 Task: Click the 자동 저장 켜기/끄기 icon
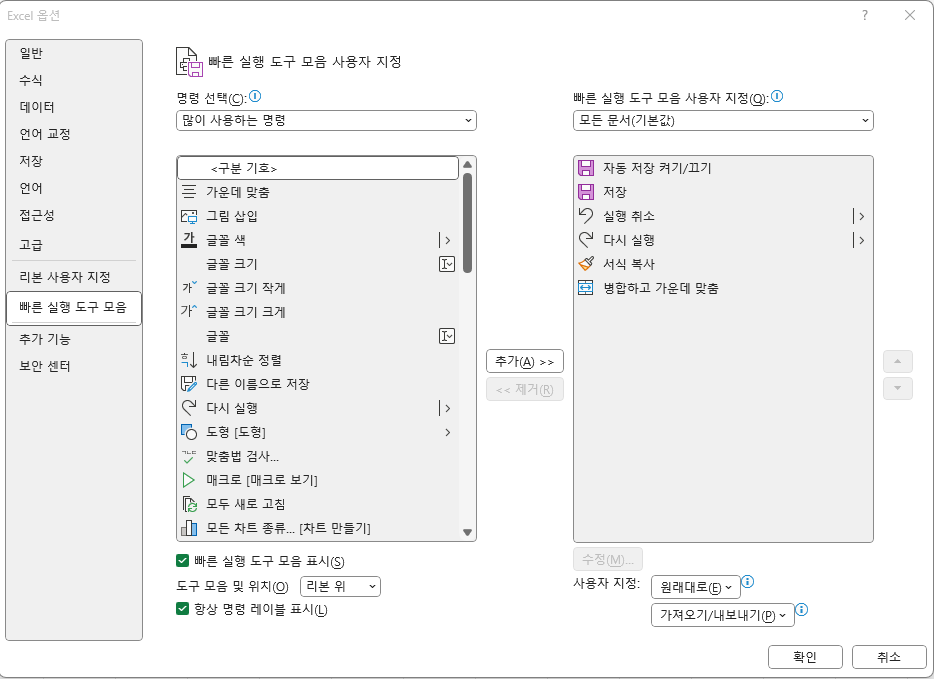pos(586,168)
